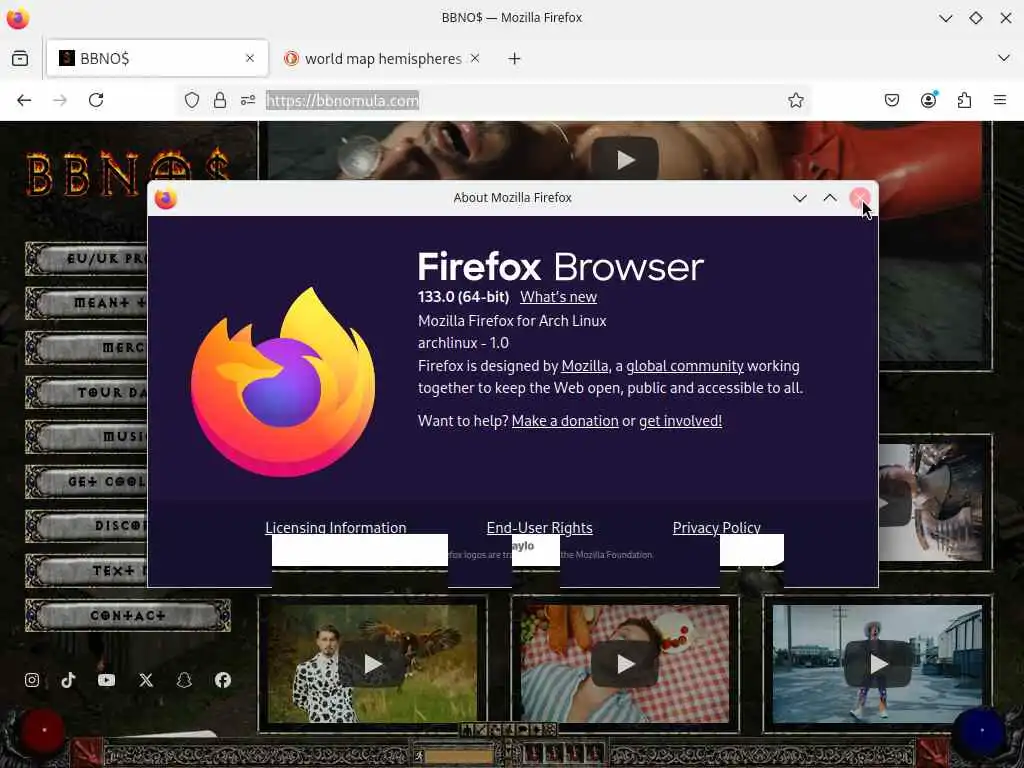Go back to the previous page

(24, 100)
